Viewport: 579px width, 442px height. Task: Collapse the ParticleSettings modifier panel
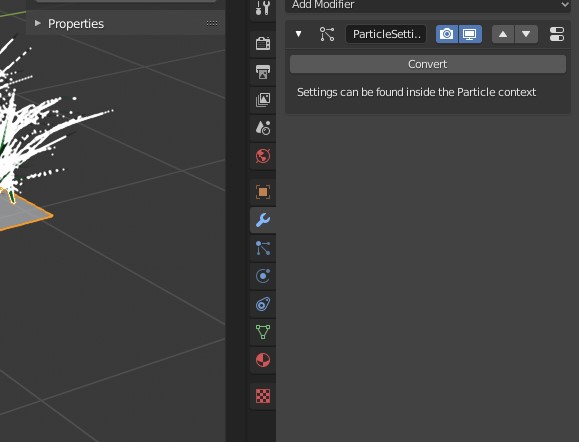point(298,34)
